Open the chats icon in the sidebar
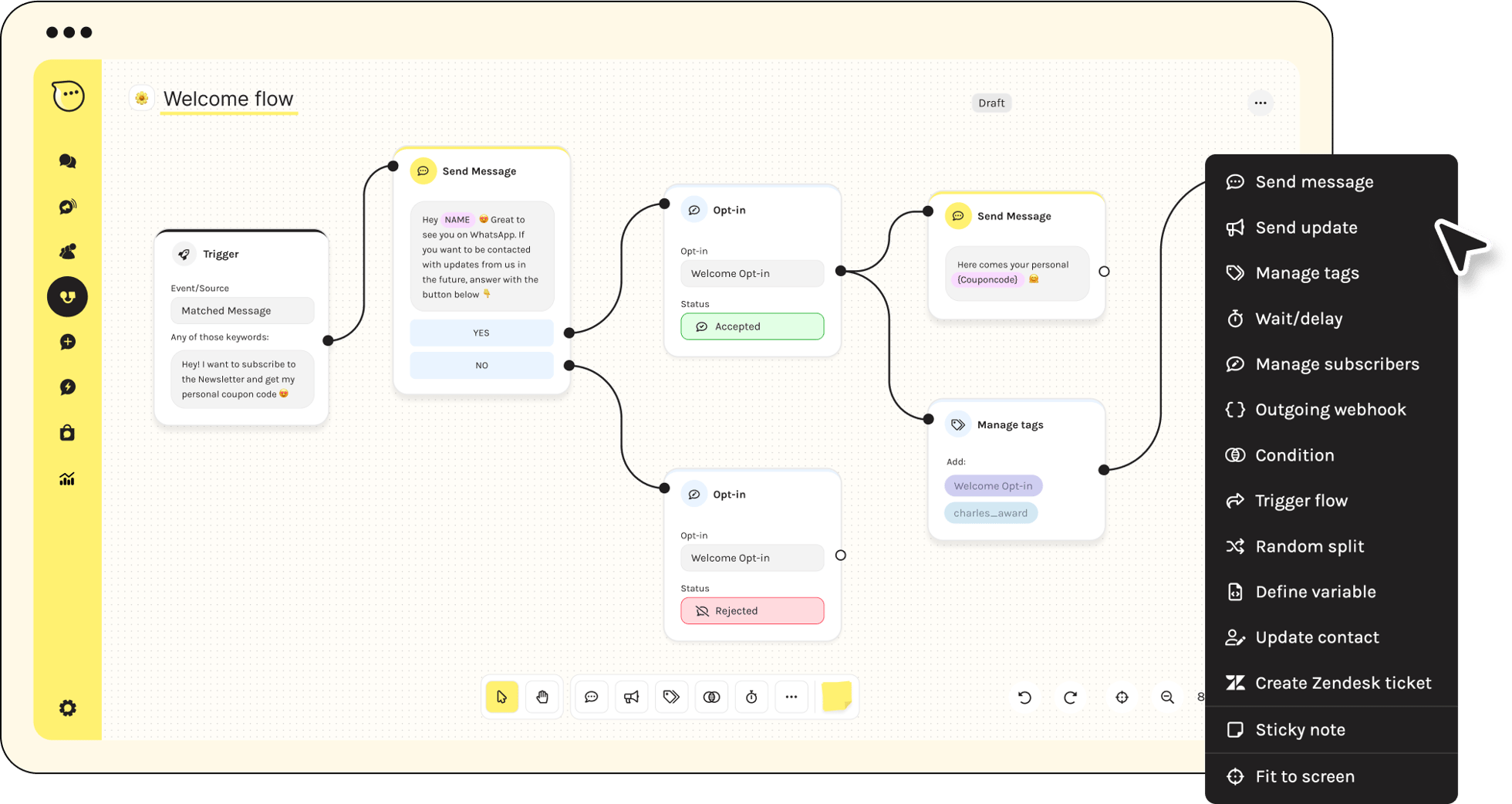This screenshot has width=1512, height=804. tap(68, 160)
